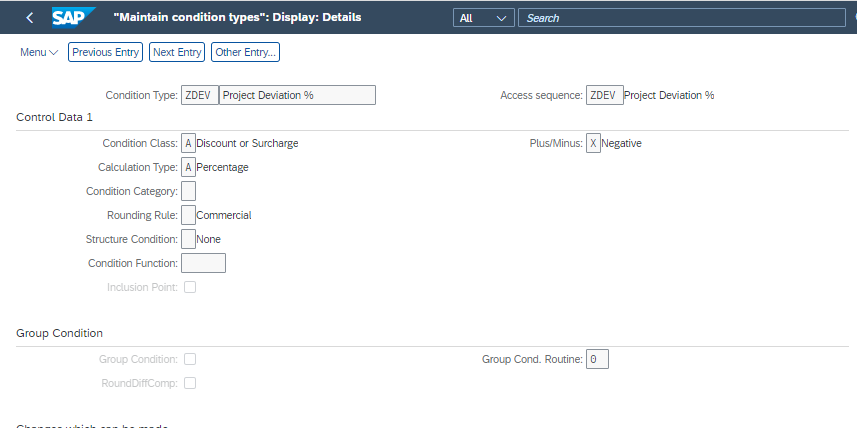Select the Condition Category field
857x428 pixels.
(x=189, y=191)
